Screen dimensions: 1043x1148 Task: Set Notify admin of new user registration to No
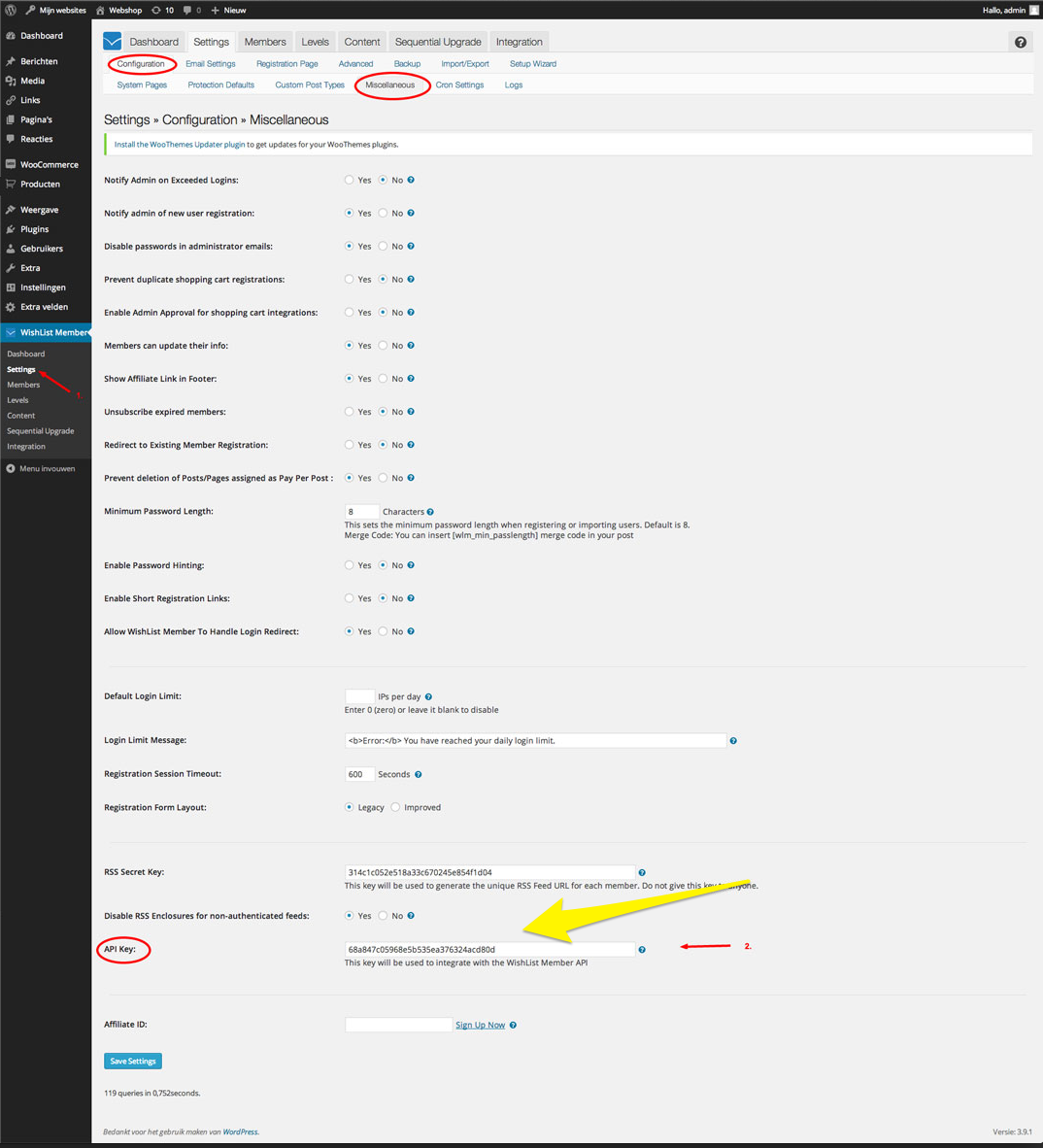pos(383,213)
